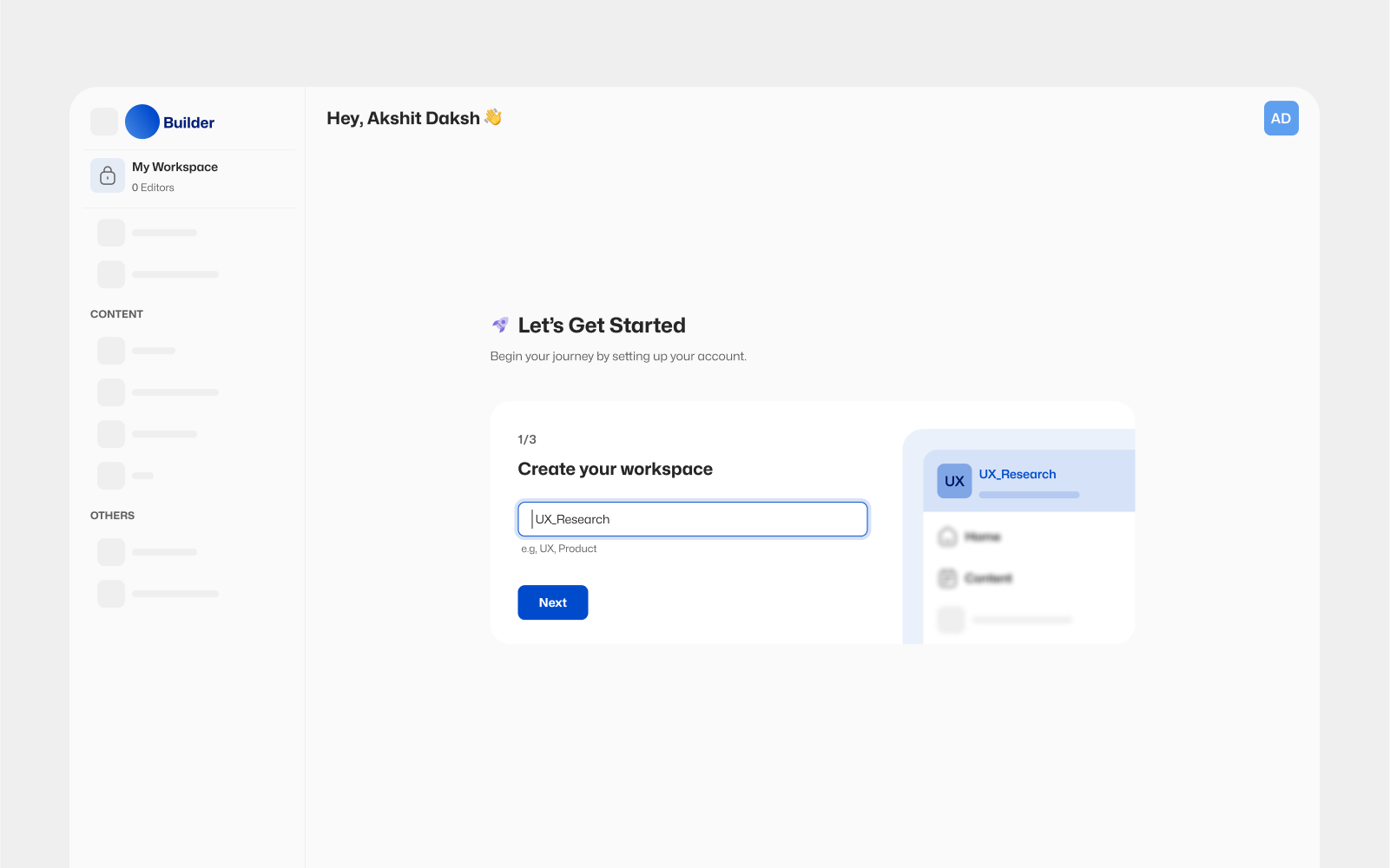The height and width of the screenshot is (868, 1390).
Task: Click the CONTENT section header
Action: (x=116, y=313)
